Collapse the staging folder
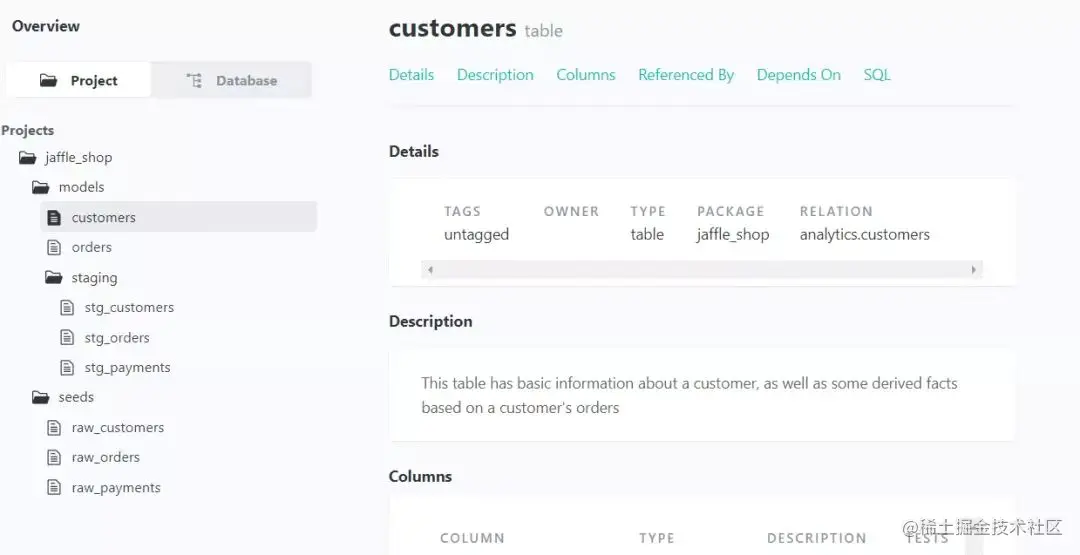 54,277
